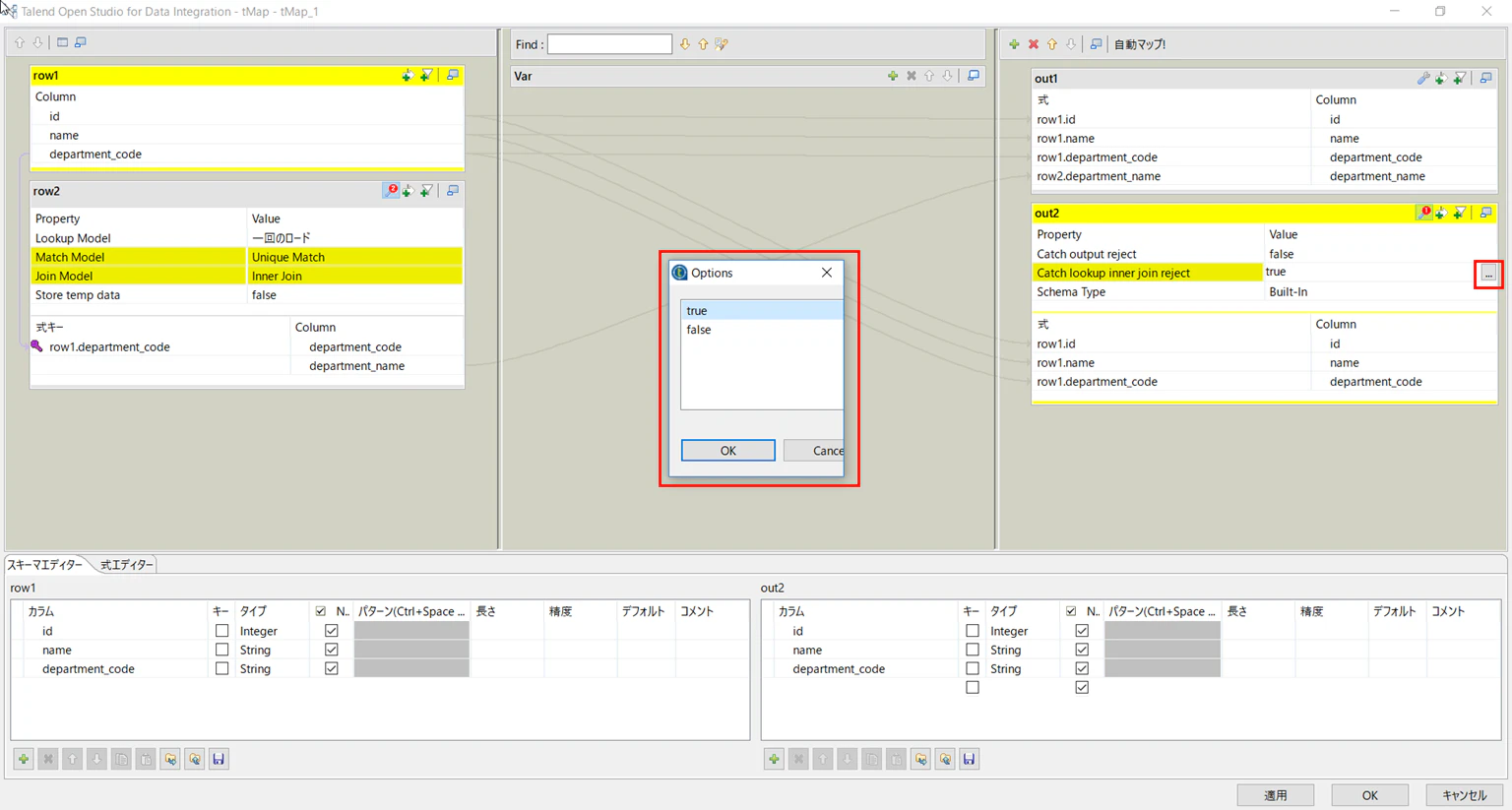Focus the Find text field

(x=609, y=44)
